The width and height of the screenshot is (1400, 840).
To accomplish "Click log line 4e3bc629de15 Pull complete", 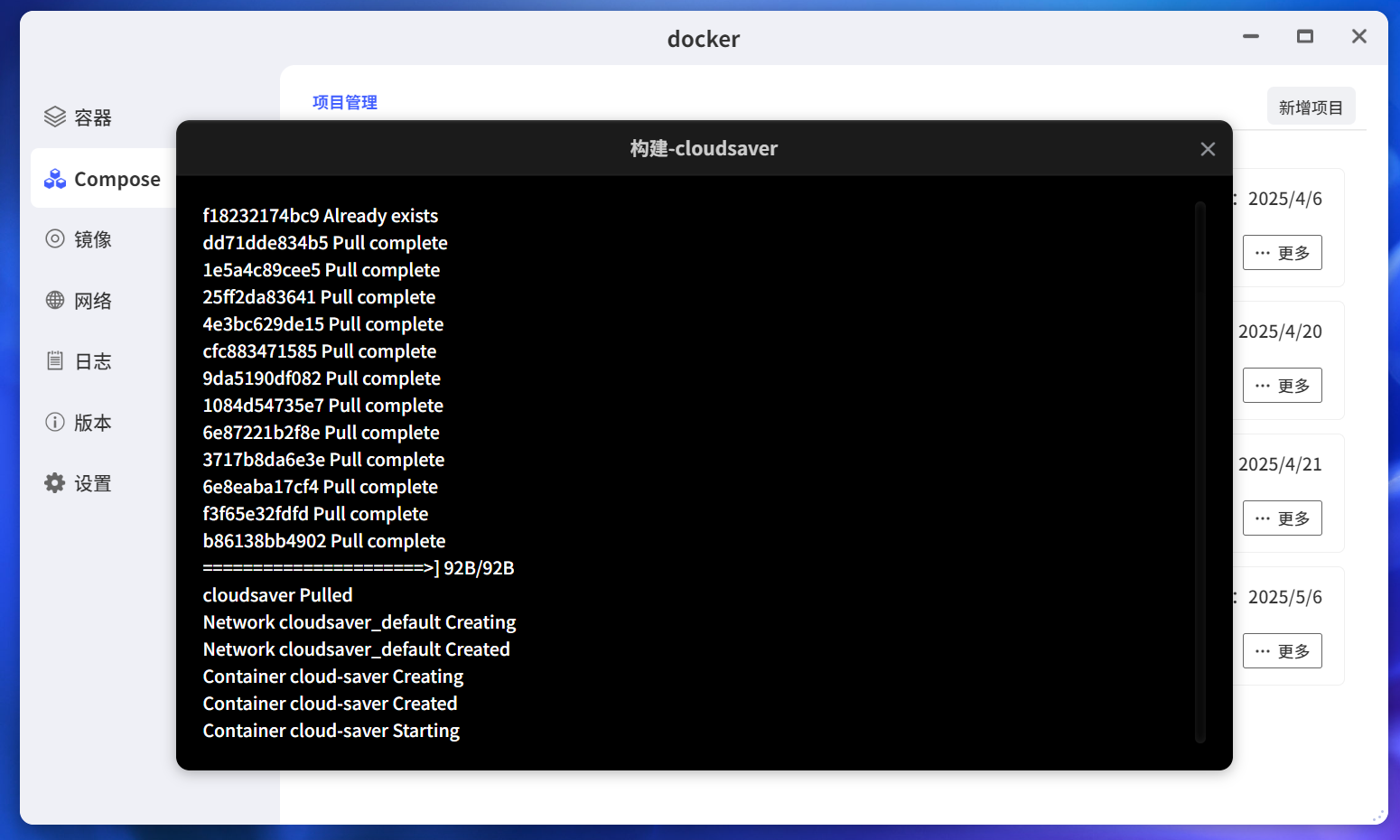I will coord(323,324).
